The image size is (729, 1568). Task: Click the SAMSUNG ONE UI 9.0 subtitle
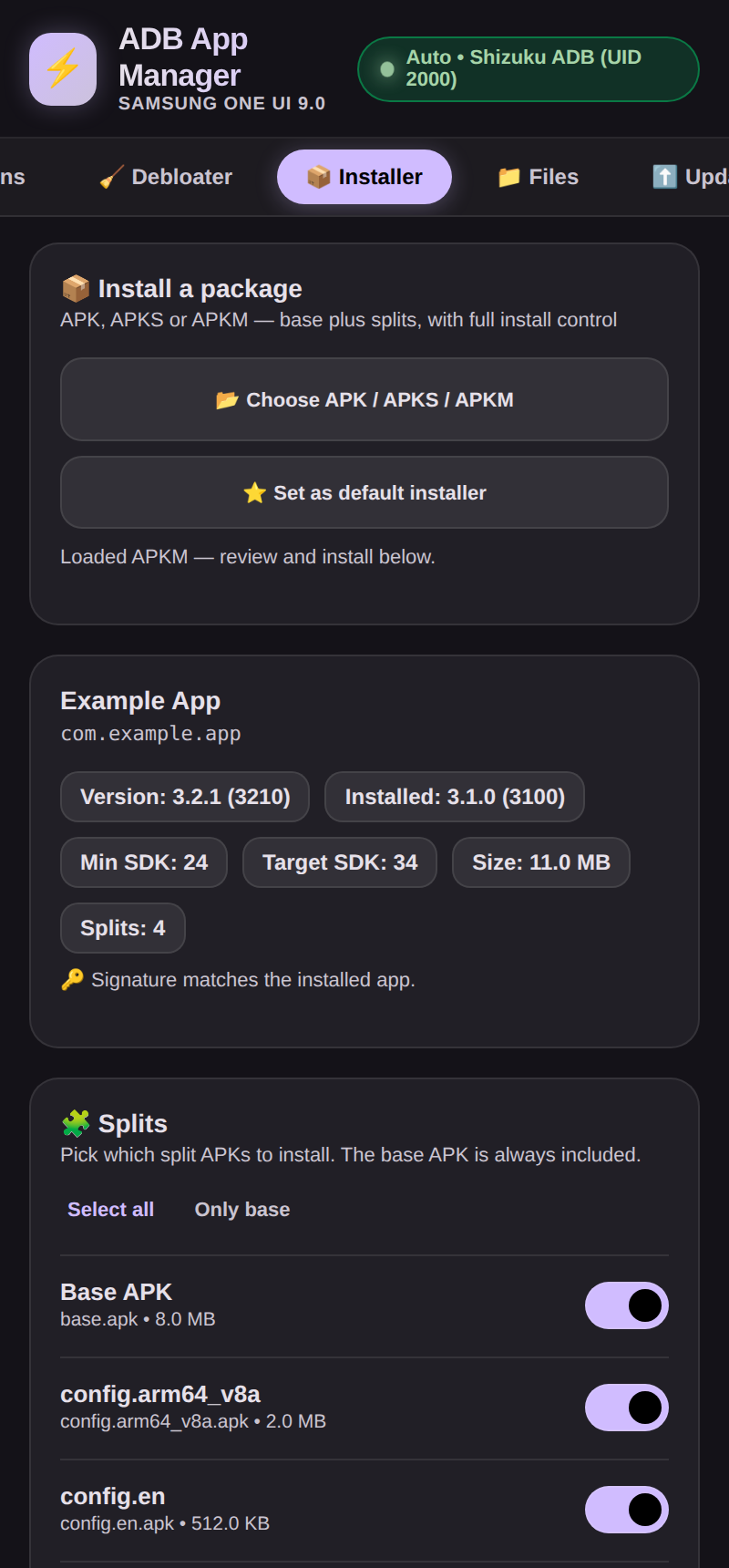[x=221, y=103]
